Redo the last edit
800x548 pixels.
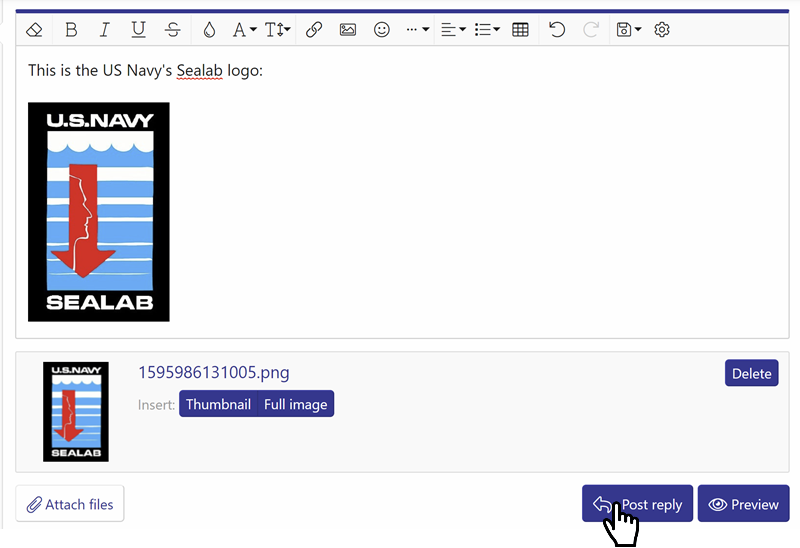point(591,30)
